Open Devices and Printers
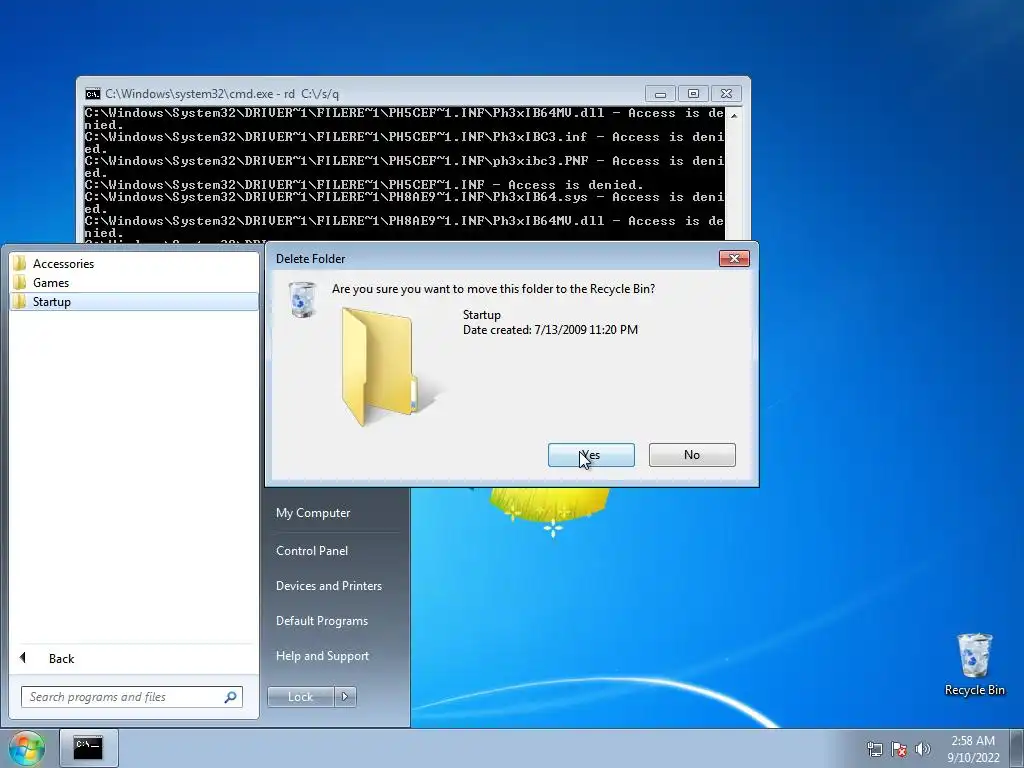The width and height of the screenshot is (1024, 768). coord(328,586)
